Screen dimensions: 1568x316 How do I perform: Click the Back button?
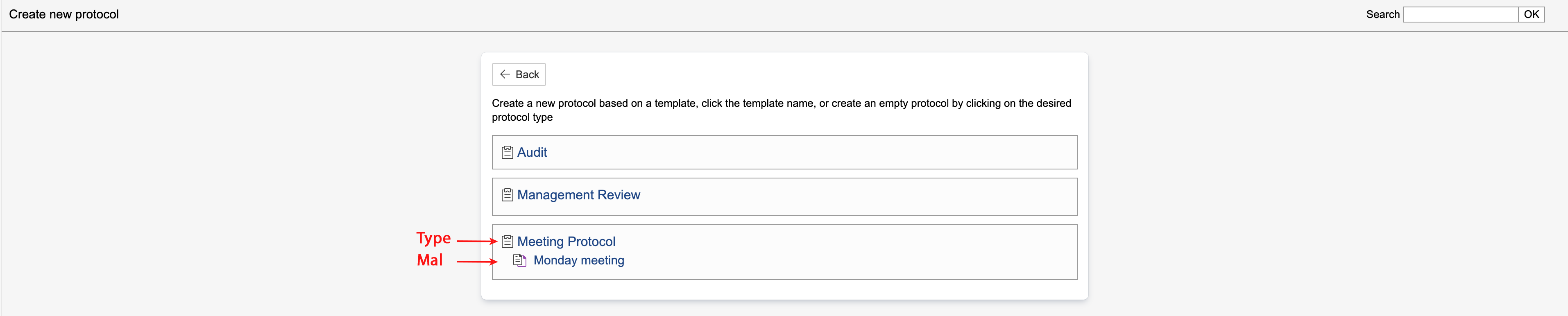click(x=519, y=75)
